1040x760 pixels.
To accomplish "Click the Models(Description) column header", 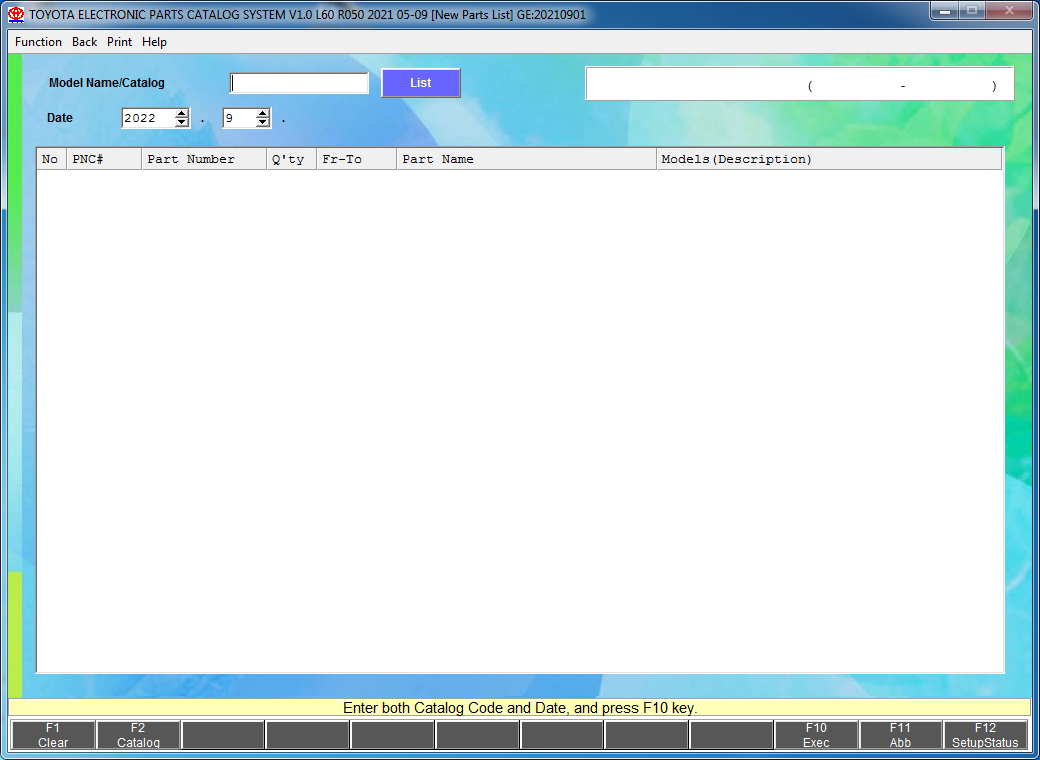I will click(x=829, y=159).
